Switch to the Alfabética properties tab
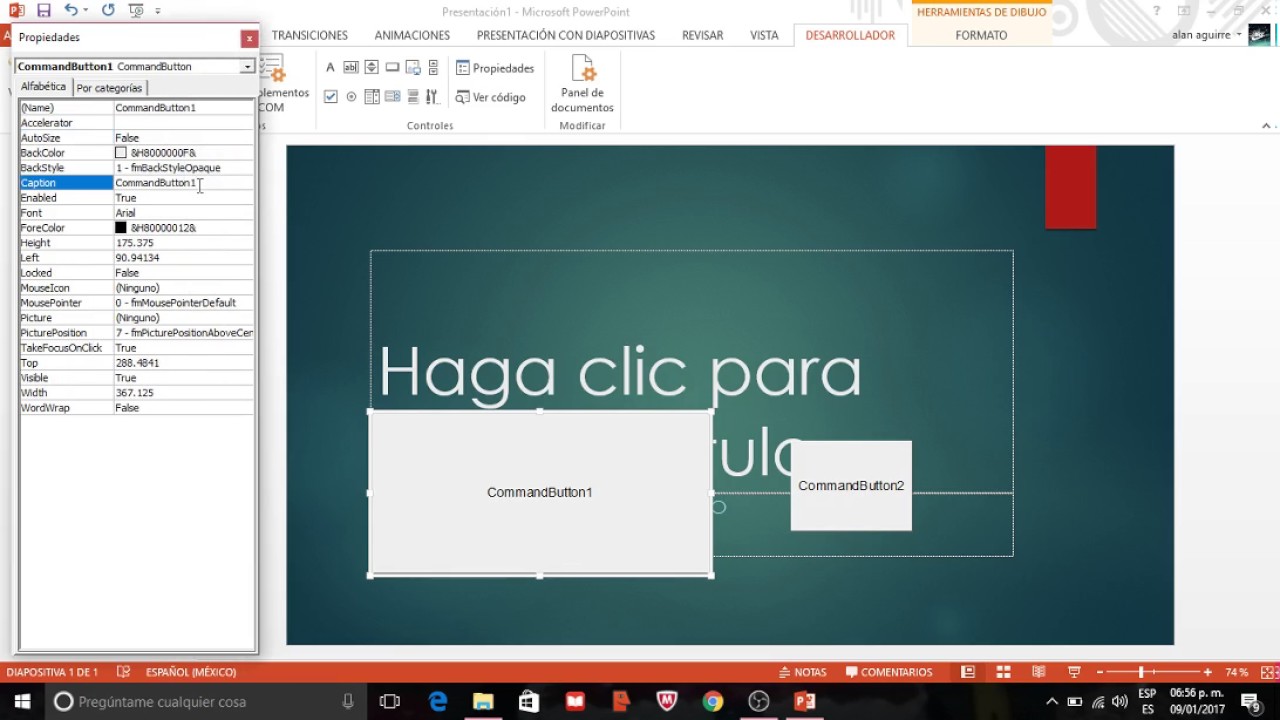 (44, 87)
